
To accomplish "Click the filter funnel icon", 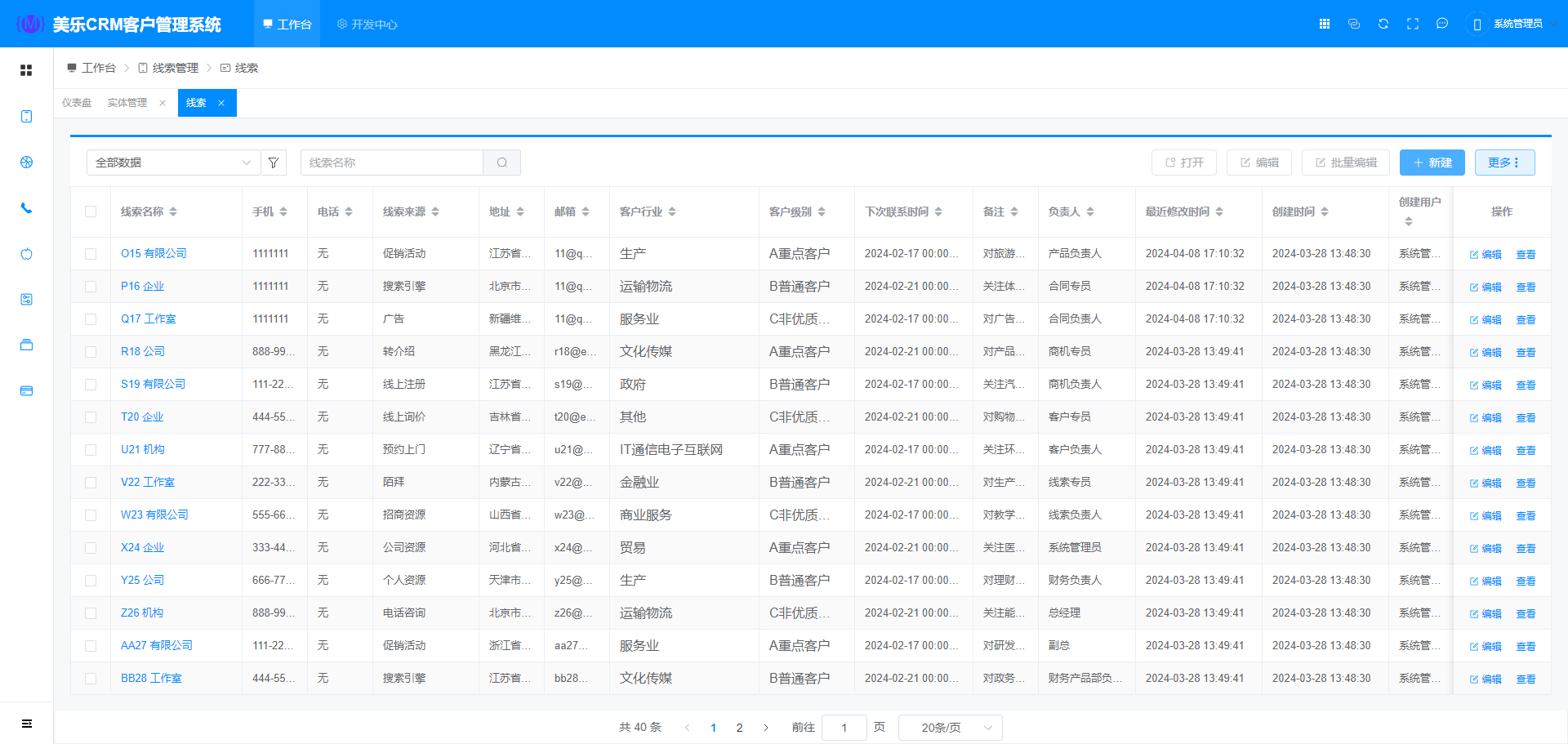I will [x=274, y=163].
